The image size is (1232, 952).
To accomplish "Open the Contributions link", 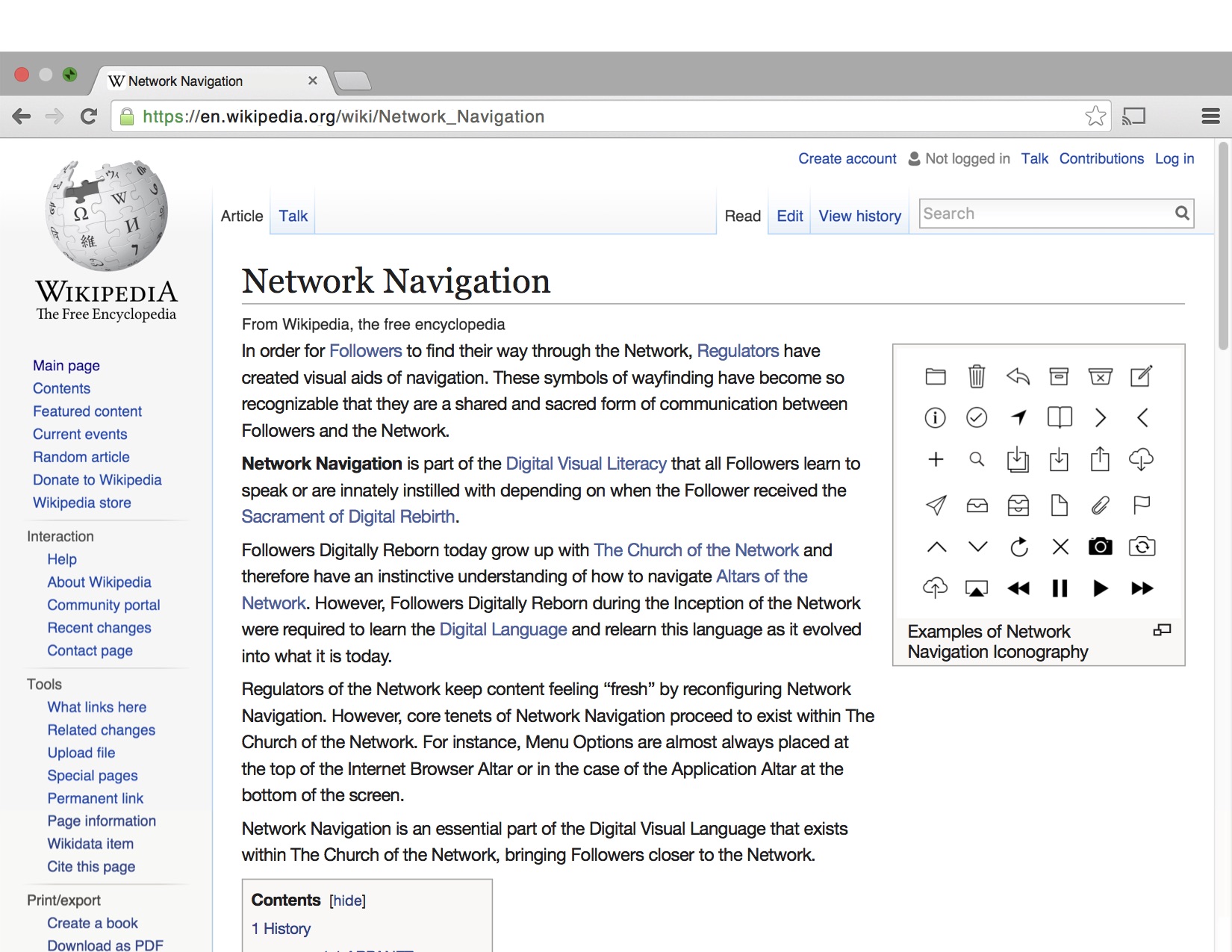I will point(1101,158).
